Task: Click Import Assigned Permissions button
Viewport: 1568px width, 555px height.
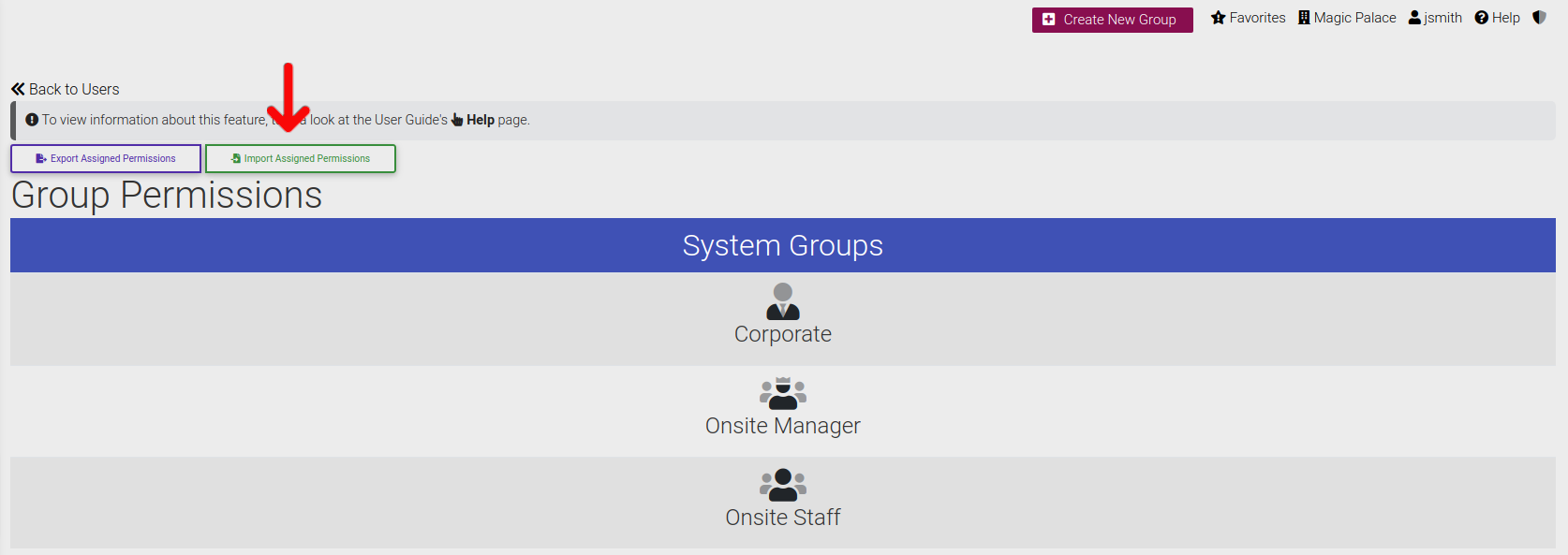Action: click(301, 158)
